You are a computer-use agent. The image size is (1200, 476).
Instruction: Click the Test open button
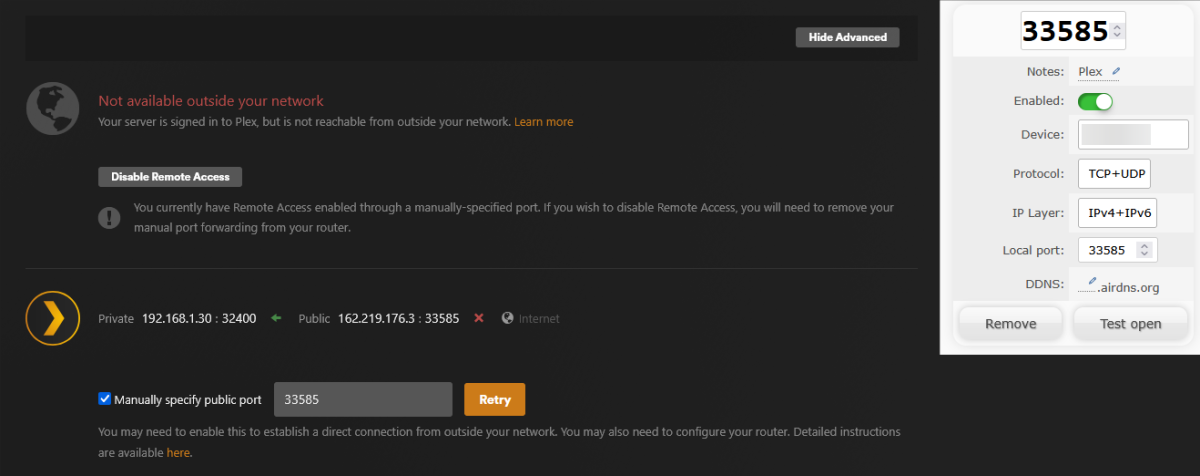1130,324
